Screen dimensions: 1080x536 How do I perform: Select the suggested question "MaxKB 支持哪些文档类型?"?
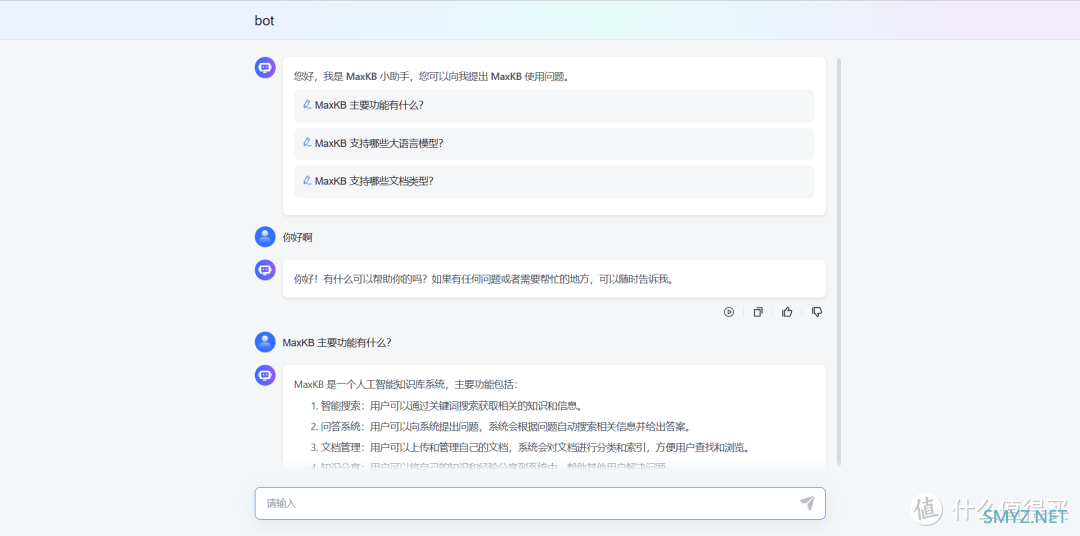554,181
